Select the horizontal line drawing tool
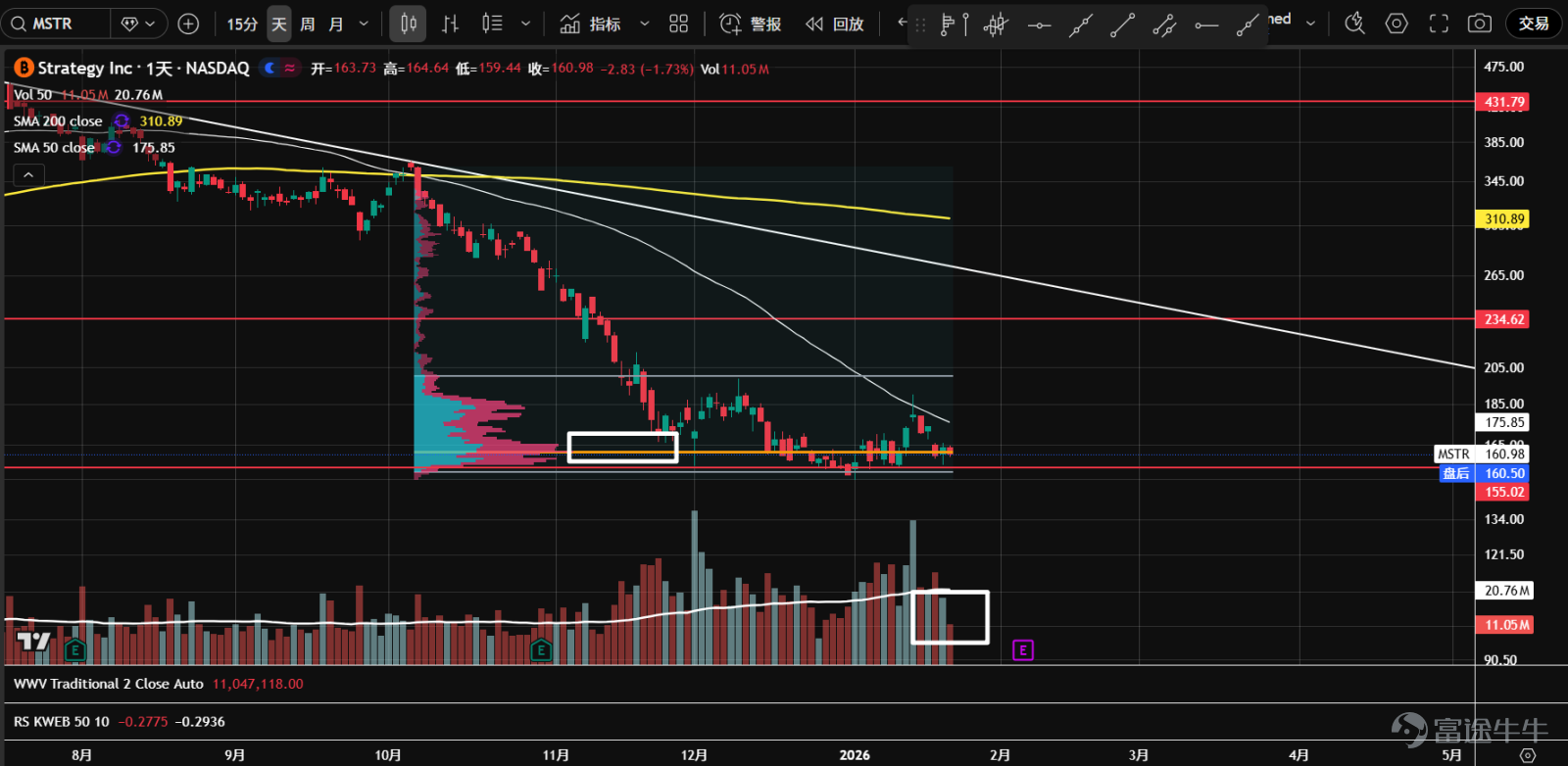 (1039, 24)
